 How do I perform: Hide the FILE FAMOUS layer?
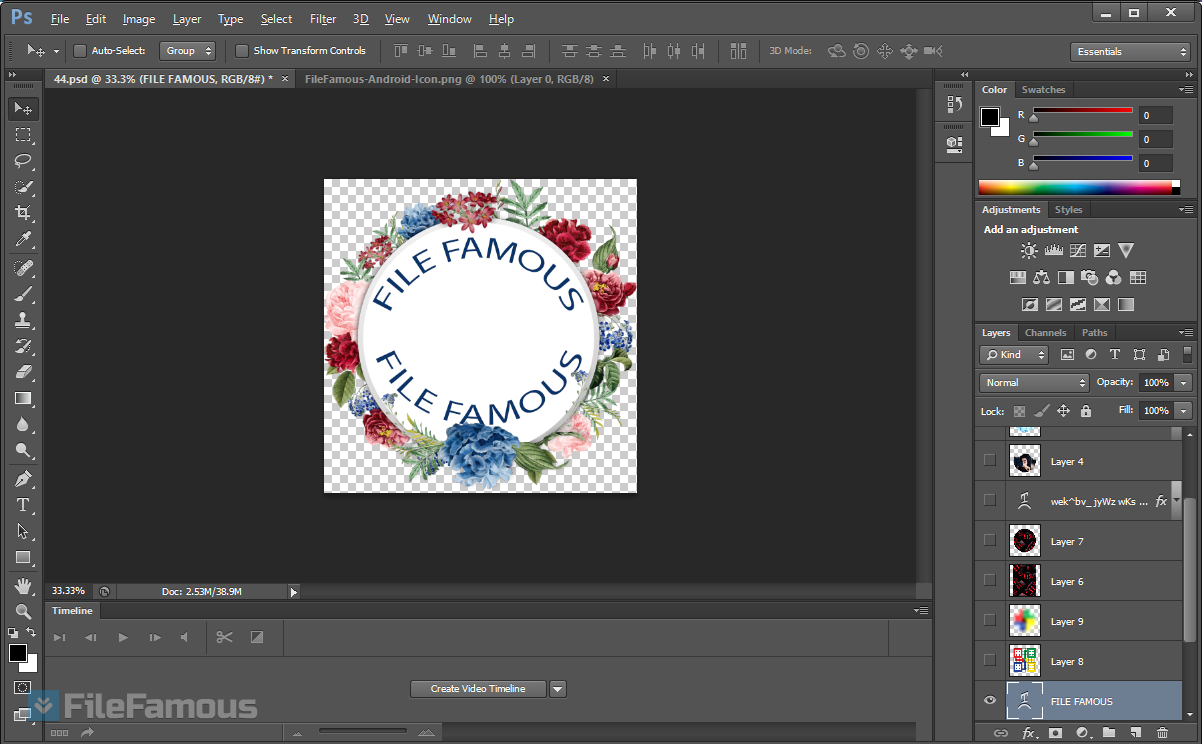(x=990, y=701)
